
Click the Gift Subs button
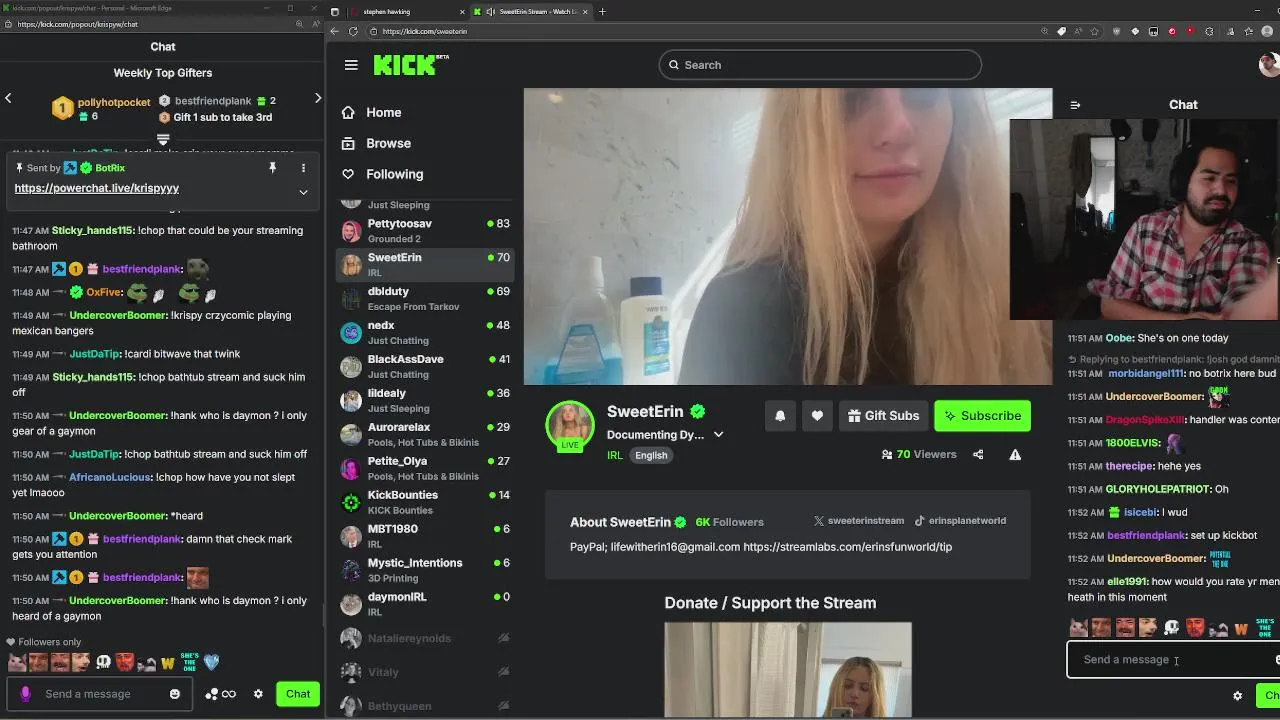coord(884,416)
